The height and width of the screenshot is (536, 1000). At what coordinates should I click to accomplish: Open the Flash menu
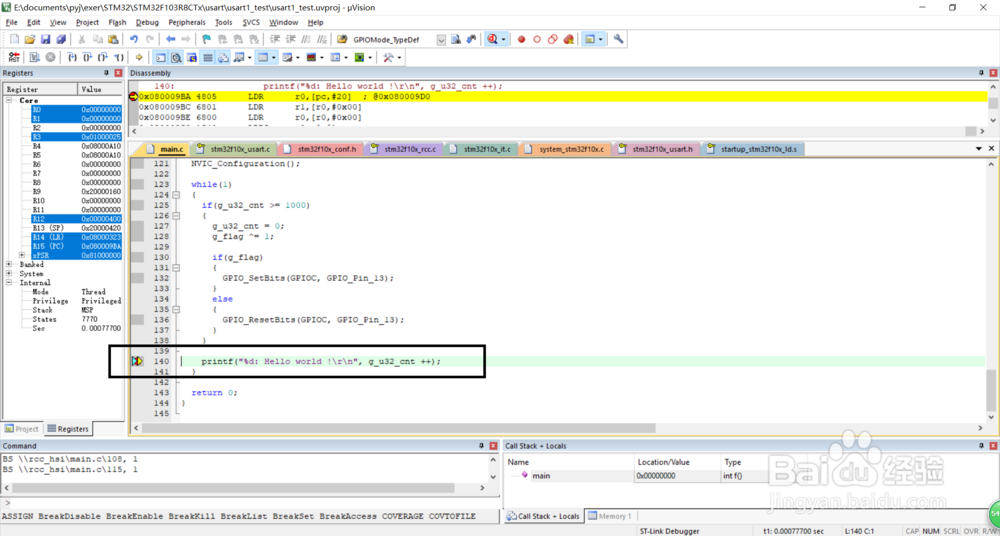[117, 22]
